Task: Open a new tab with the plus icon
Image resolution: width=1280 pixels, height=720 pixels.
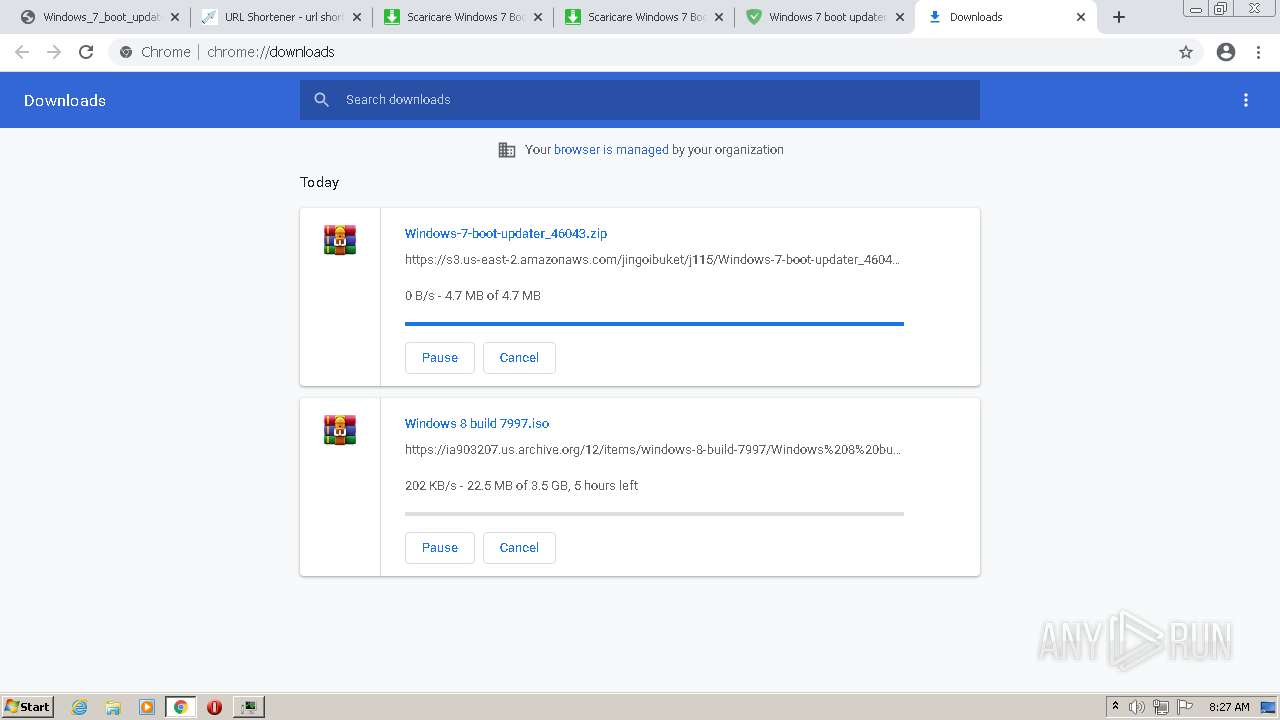Action: [x=1119, y=17]
